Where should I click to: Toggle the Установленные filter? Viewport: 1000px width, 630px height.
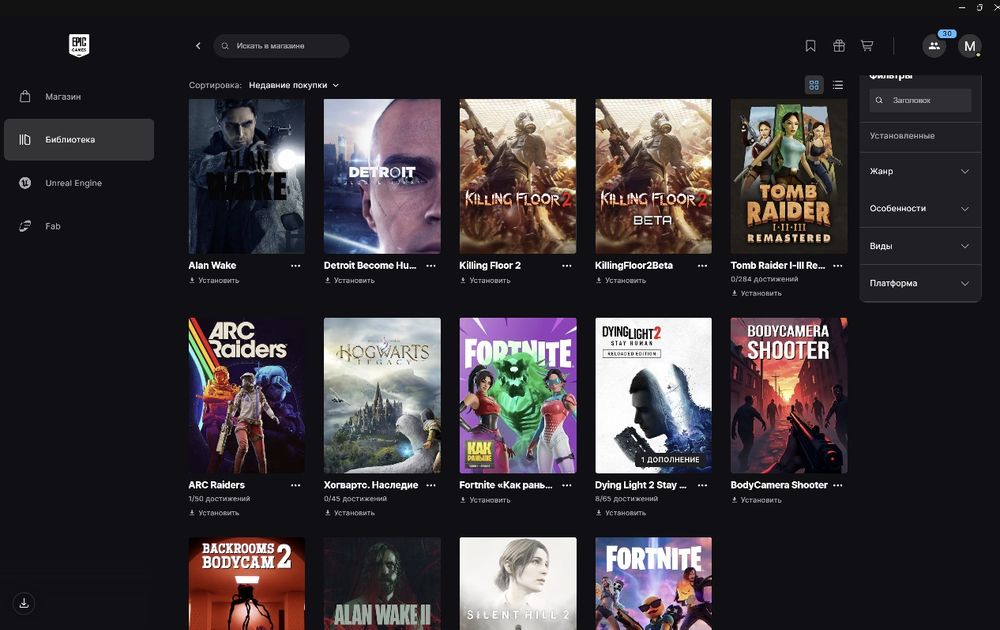tap(920, 136)
